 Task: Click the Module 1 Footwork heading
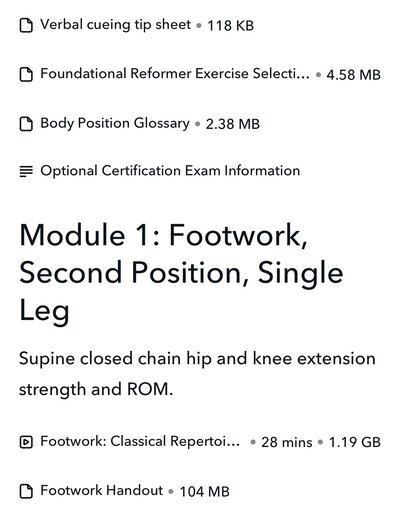(181, 273)
